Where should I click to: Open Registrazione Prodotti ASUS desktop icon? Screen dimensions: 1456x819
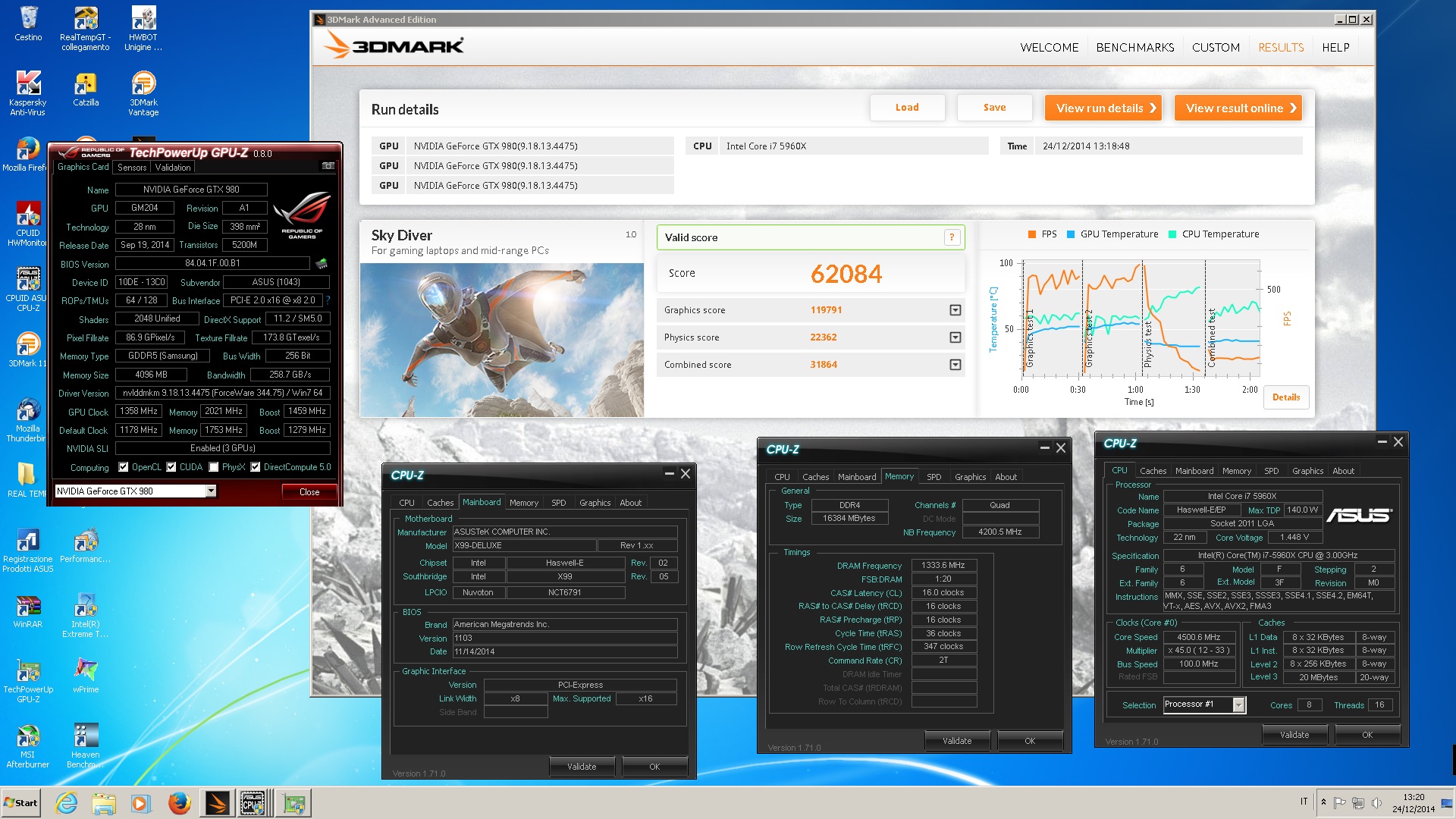tap(28, 550)
